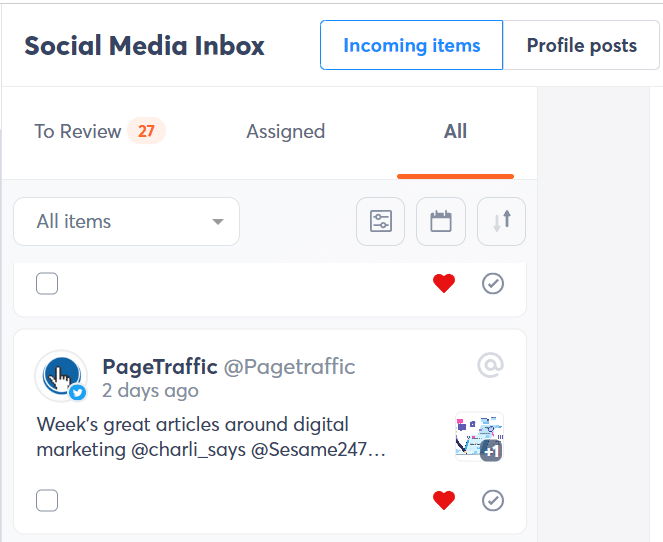
Task: Click the Profile posts button
Action: (x=581, y=45)
